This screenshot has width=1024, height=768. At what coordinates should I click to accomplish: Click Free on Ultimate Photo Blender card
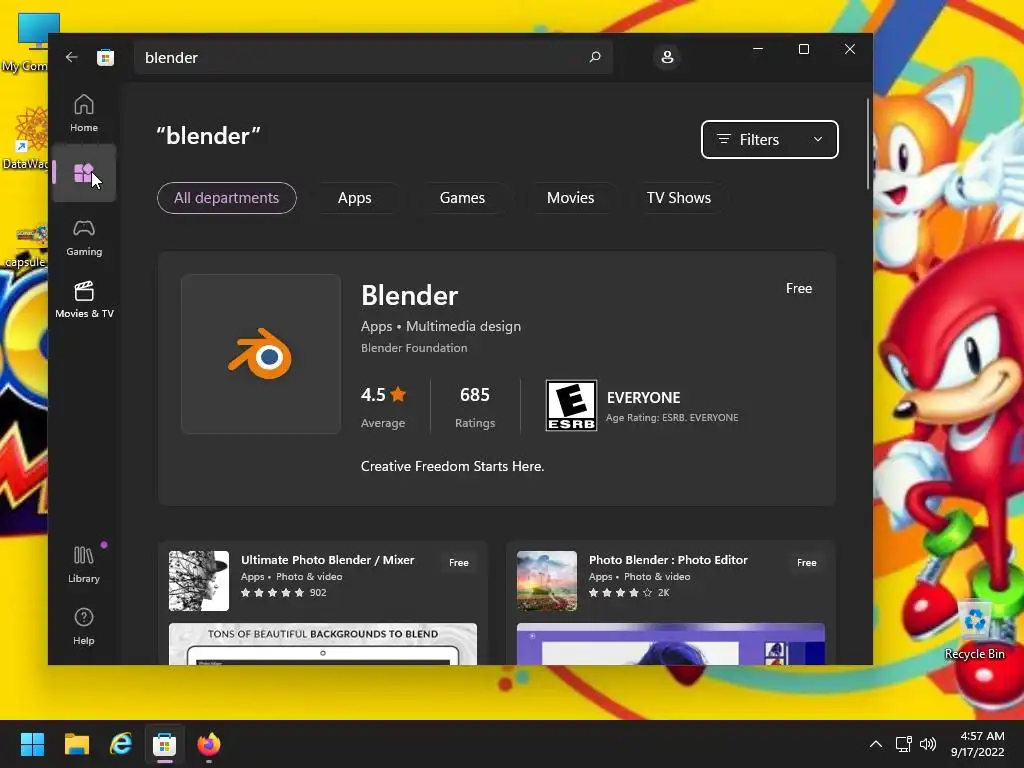click(x=458, y=562)
